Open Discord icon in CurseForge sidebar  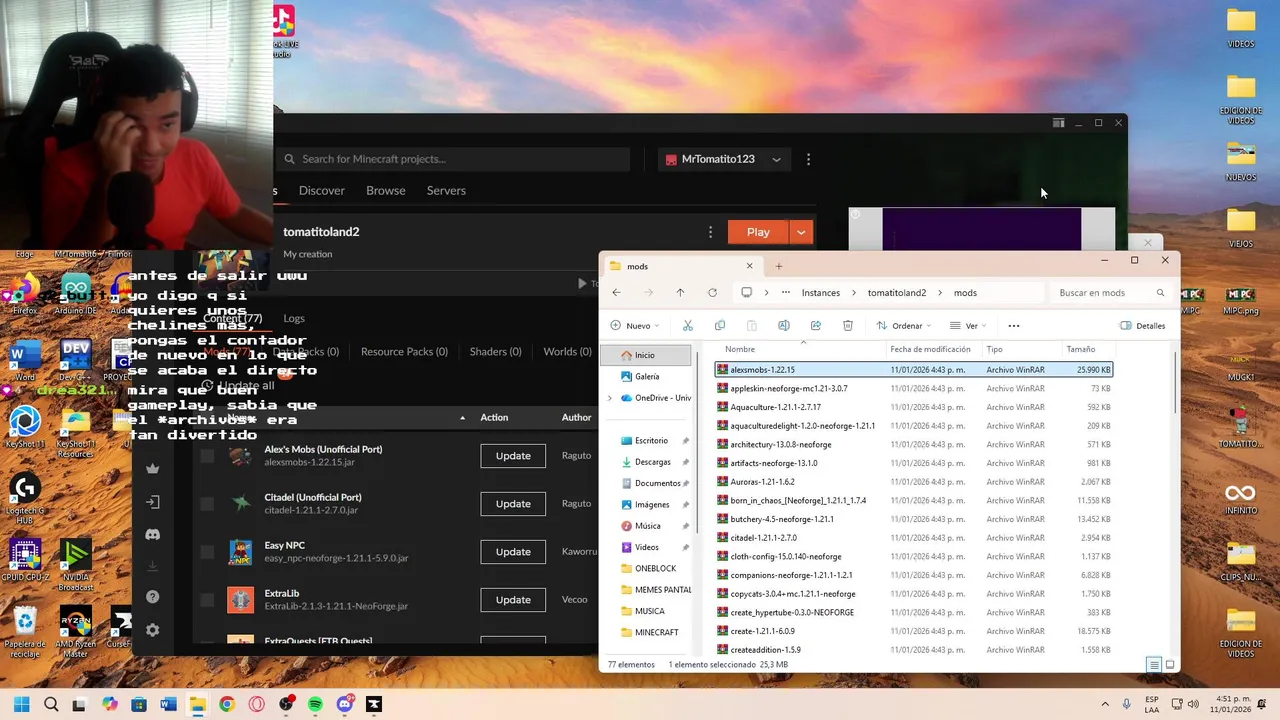coord(152,535)
